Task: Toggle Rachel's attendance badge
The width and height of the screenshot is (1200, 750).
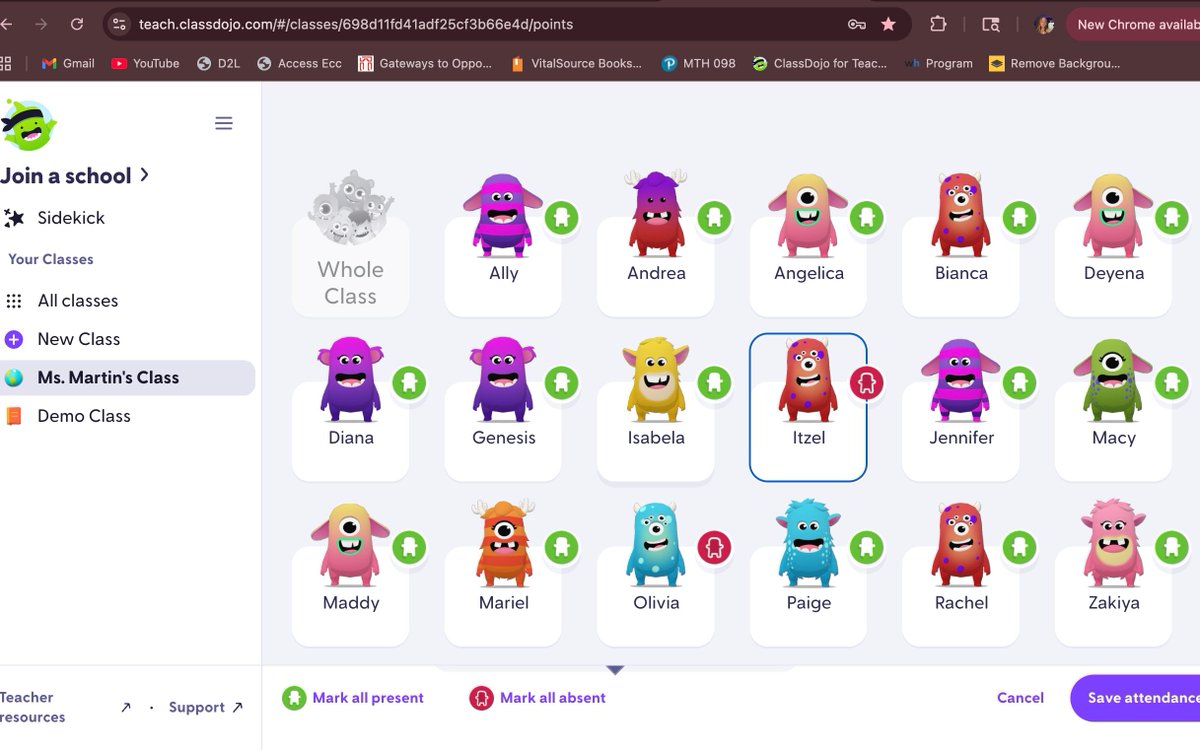Action: click(x=1019, y=548)
